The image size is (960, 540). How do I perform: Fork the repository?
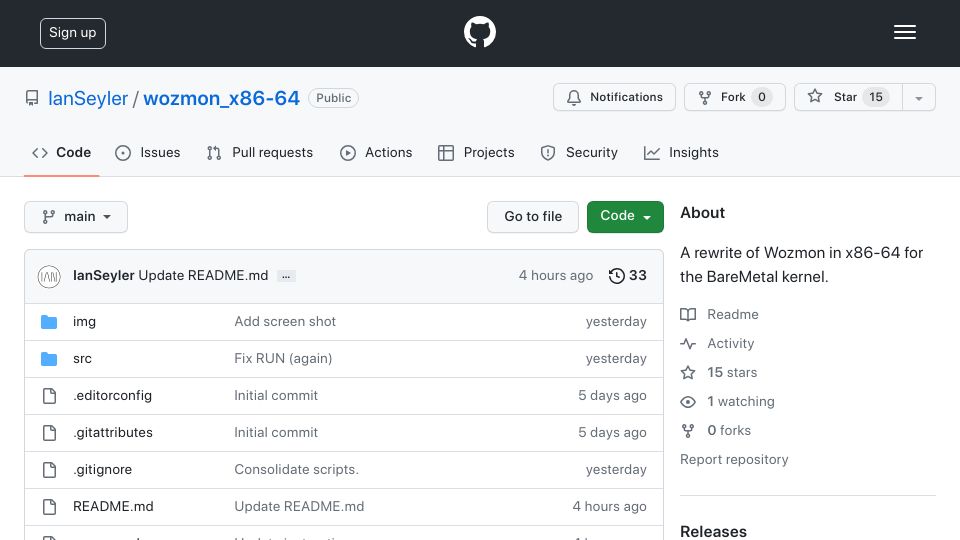(x=735, y=97)
